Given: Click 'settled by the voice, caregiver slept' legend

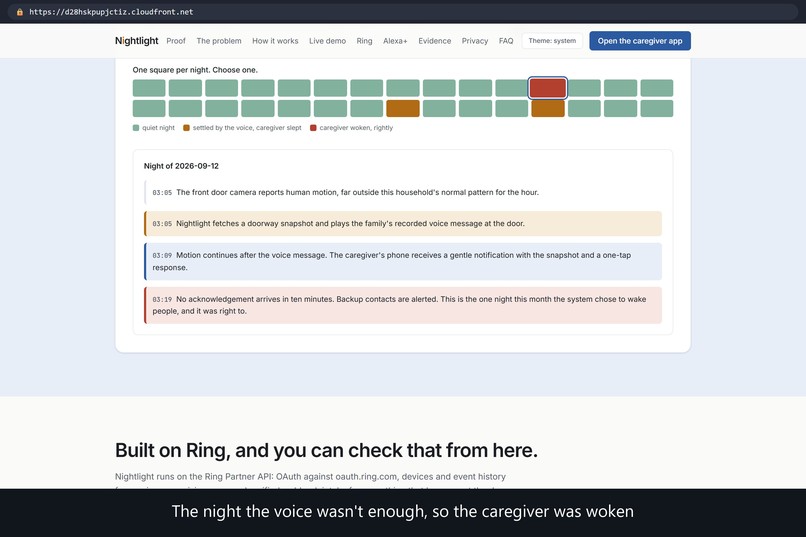Looking at the screenshot, I should [247, 128].
